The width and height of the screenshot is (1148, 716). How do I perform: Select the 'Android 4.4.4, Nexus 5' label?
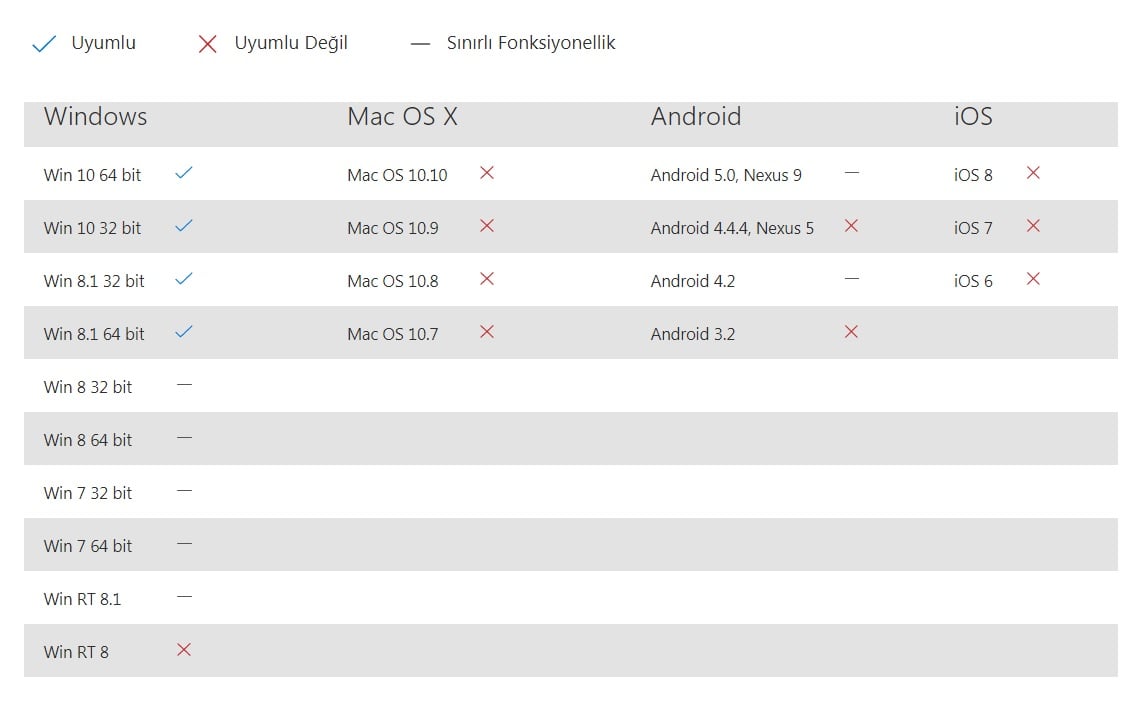(x=732, y=228)
